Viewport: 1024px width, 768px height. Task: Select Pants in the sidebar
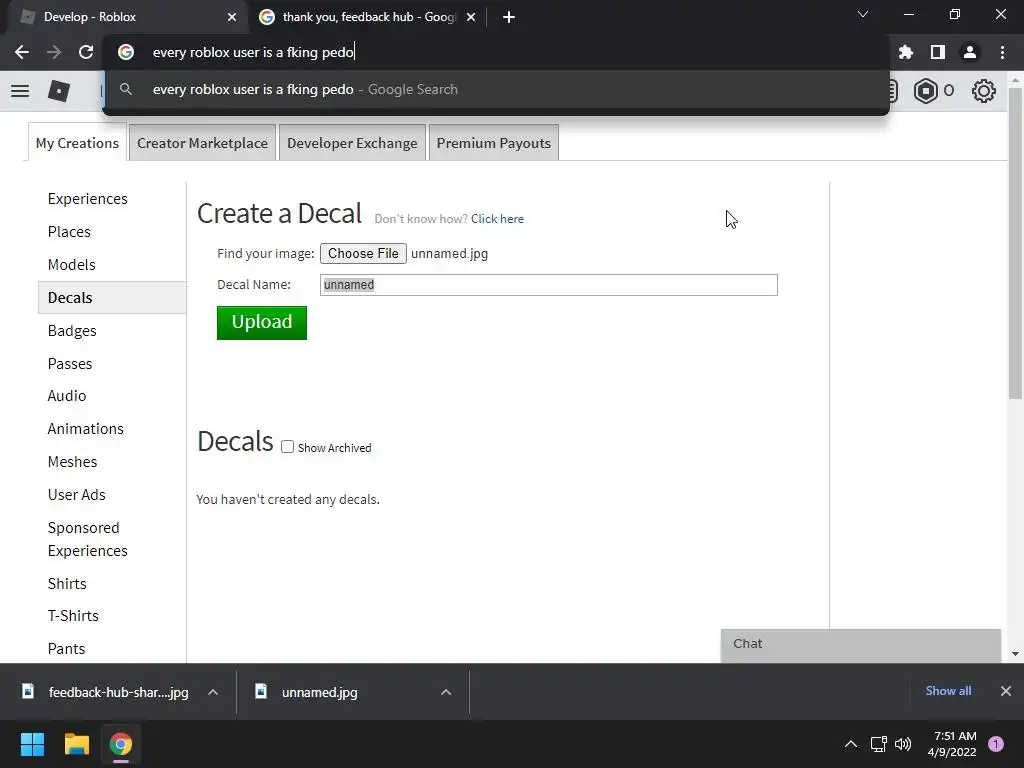(67, 648)
